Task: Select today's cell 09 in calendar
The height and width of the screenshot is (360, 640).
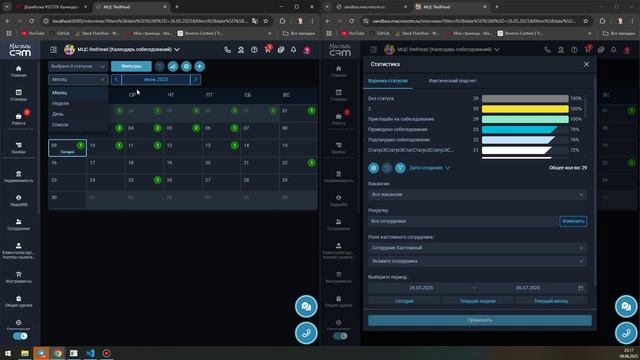Action: pos(67,148)
